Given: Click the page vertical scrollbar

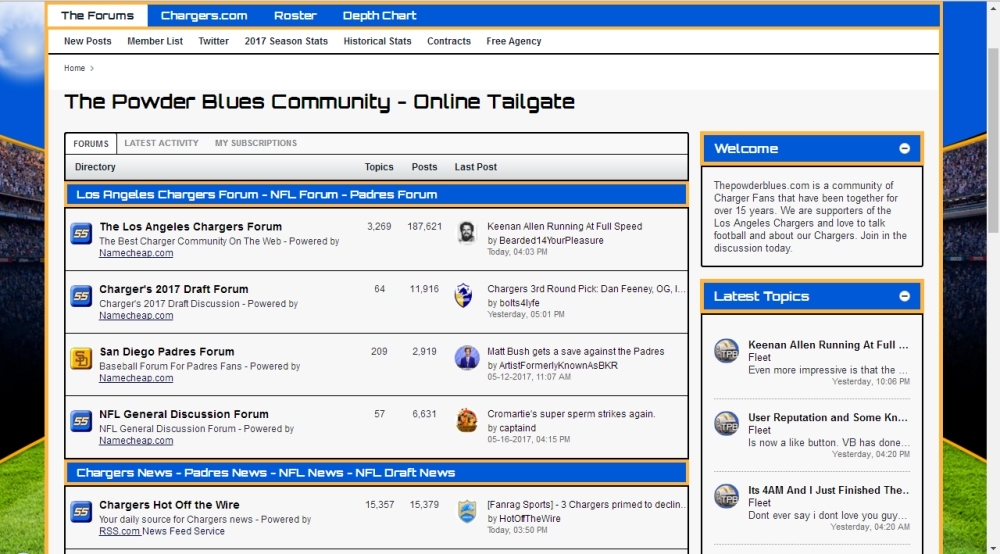Looking at the screenshot, I should tap(994, 140).
